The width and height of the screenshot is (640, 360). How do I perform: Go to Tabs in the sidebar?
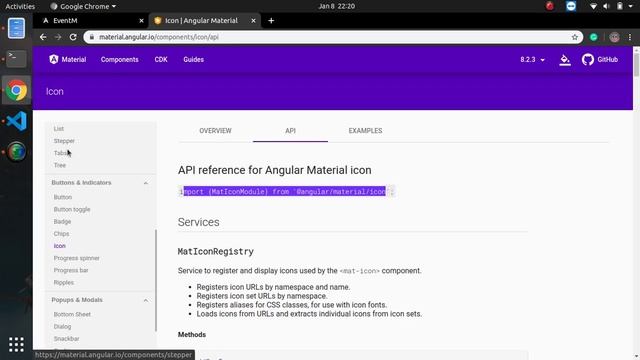[61, 153]
